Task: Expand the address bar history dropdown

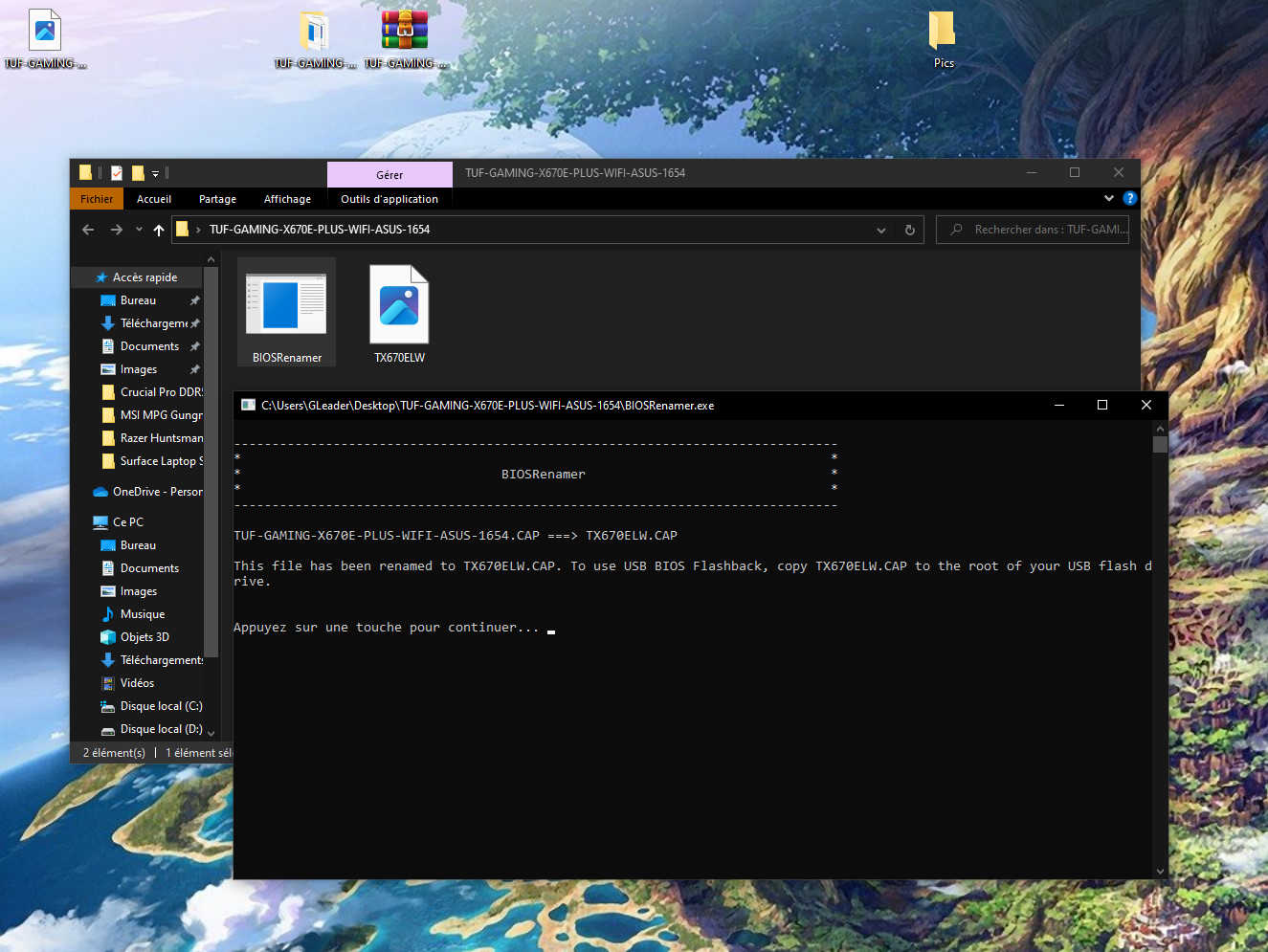Action: click(880, 230)
